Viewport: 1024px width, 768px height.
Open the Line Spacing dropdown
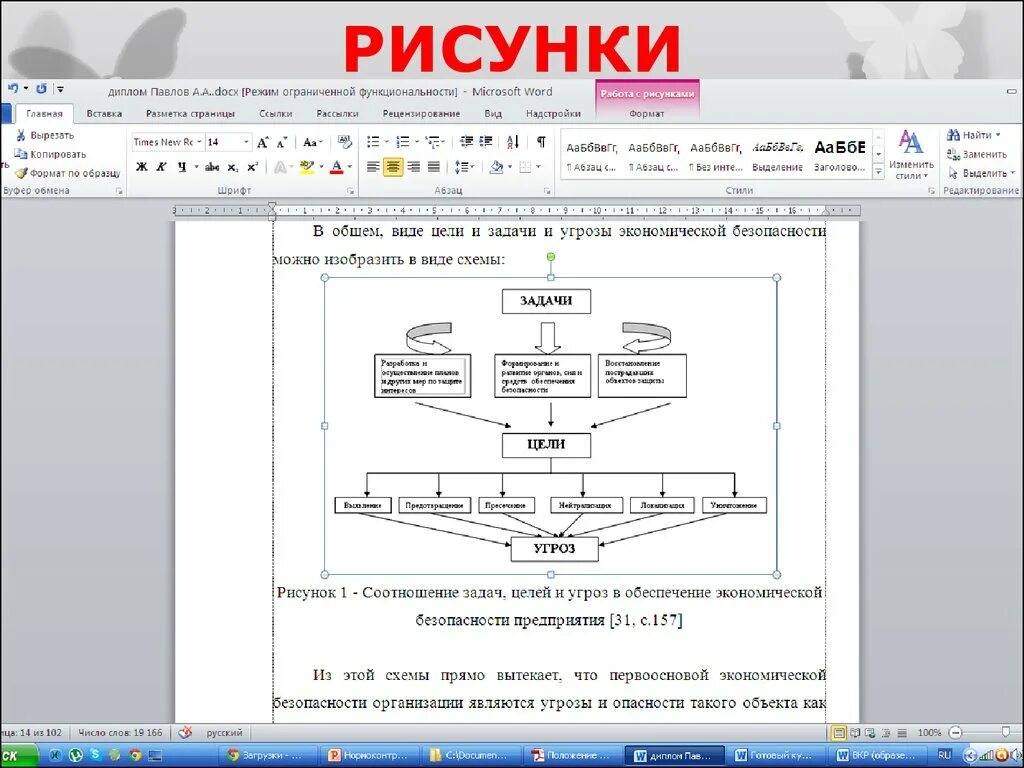464,167
